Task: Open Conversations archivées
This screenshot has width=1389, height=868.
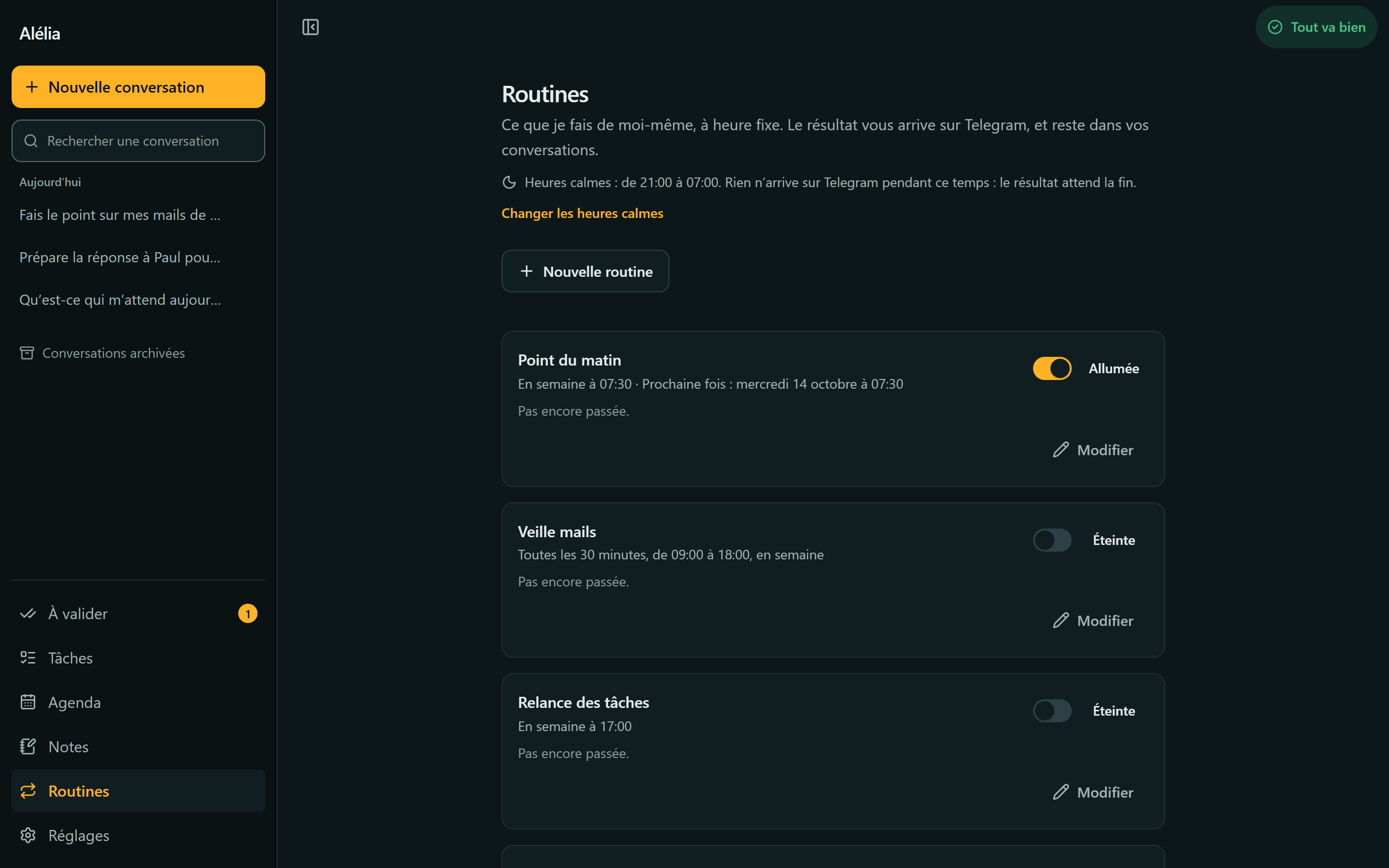Action: click(x=102, y=353)
